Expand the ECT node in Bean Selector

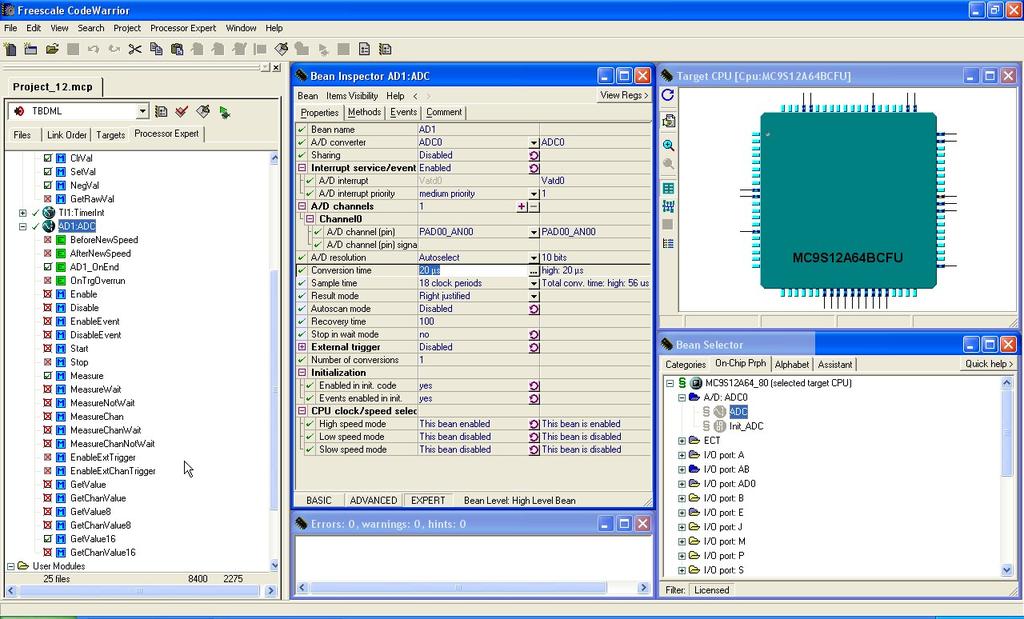click(682, 441)
